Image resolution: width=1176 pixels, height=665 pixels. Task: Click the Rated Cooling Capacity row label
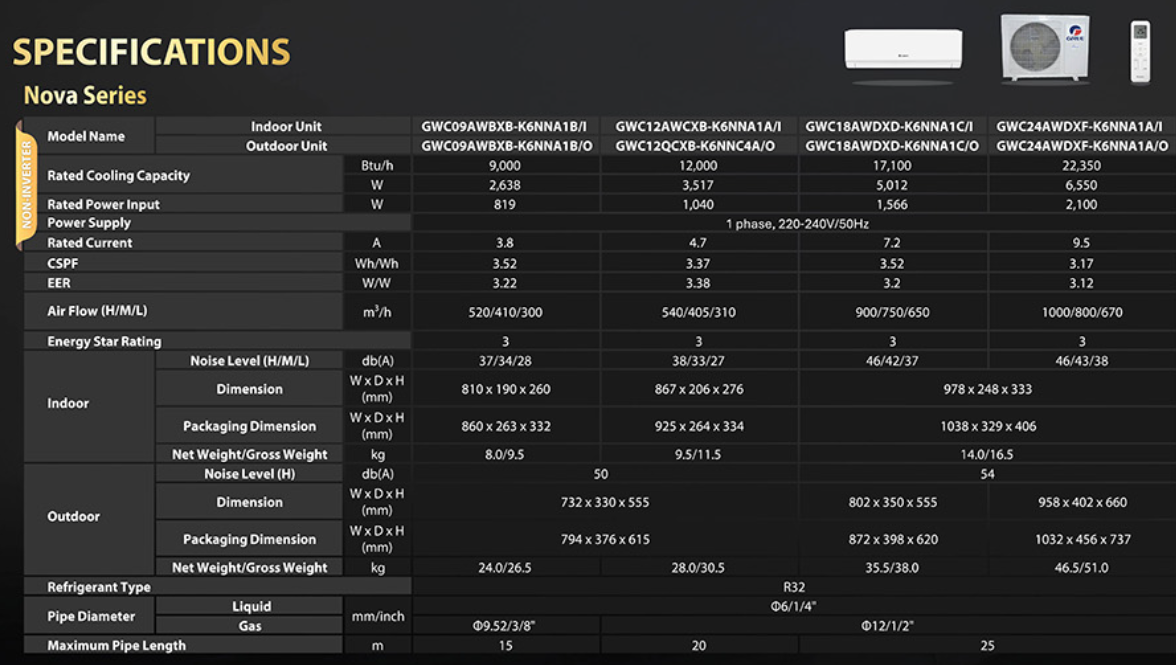[118, 175]
